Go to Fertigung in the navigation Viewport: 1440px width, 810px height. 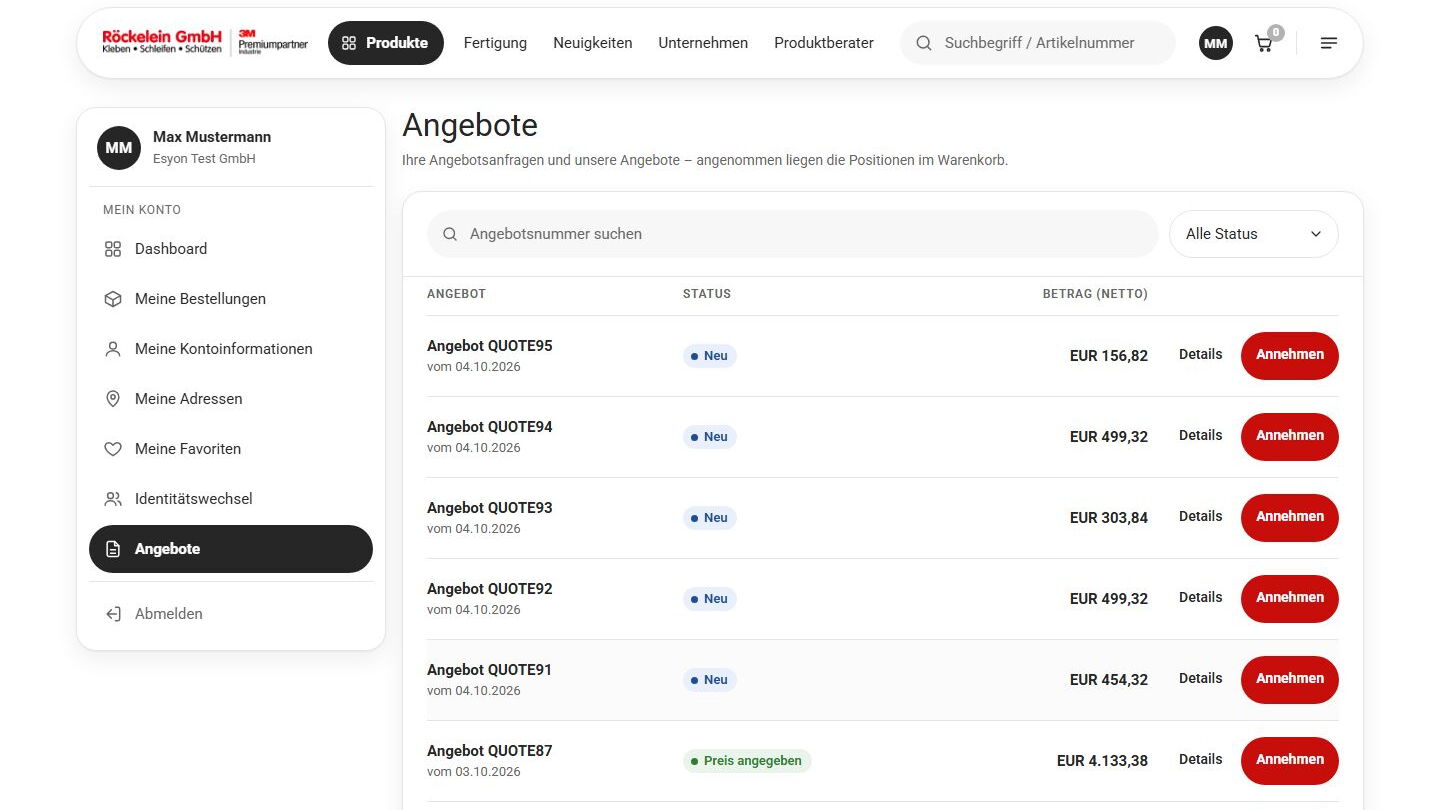pyautogui.click(x=495, y=43)
